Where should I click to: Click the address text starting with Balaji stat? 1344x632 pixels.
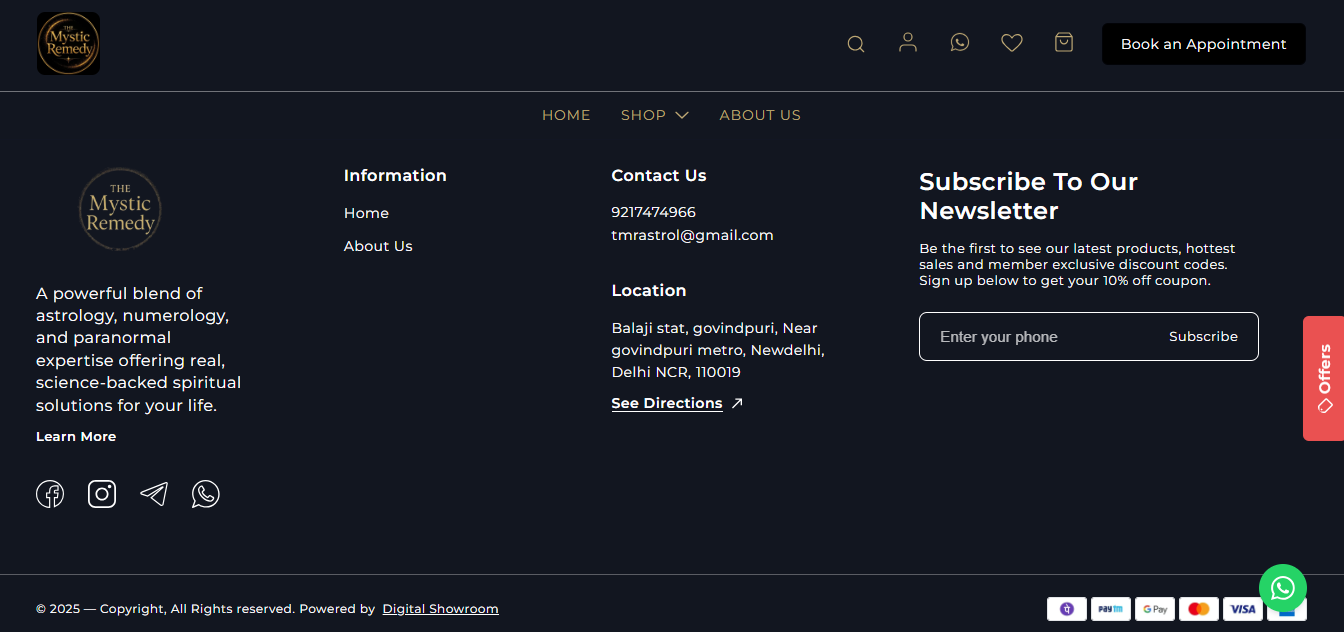[x=718, y=350]
